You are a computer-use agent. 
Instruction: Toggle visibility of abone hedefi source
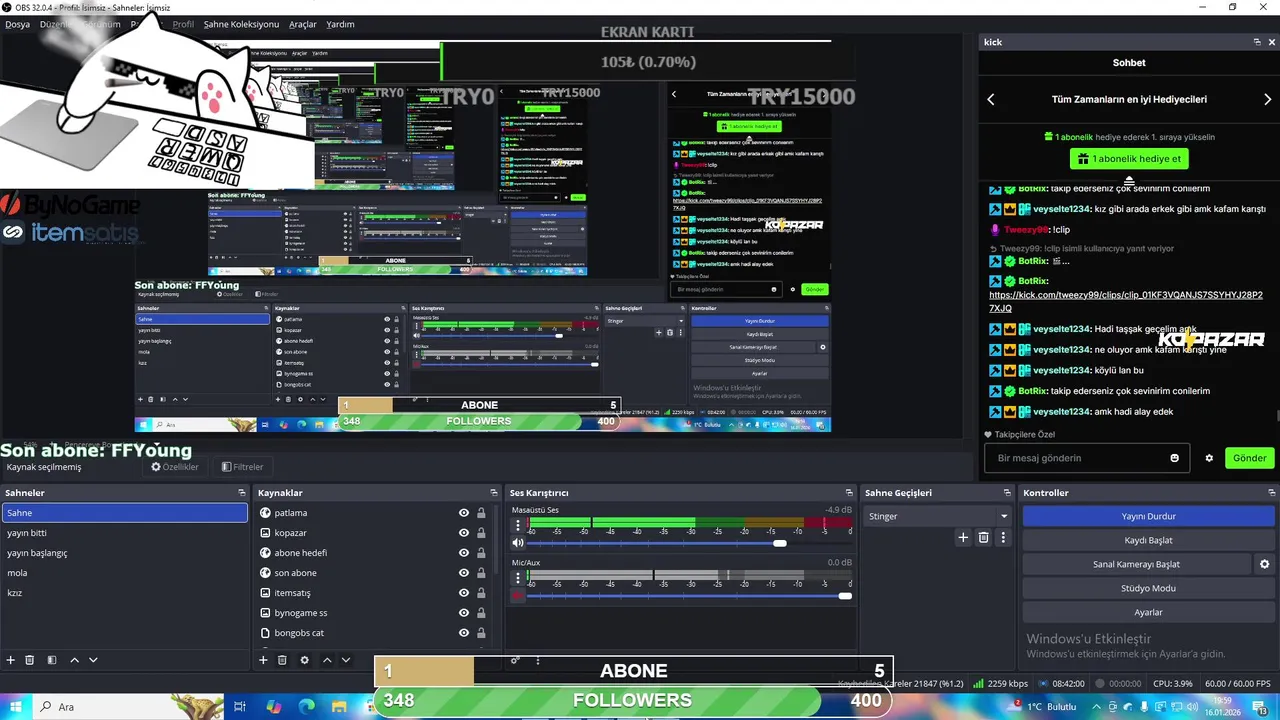coord(464,553)
